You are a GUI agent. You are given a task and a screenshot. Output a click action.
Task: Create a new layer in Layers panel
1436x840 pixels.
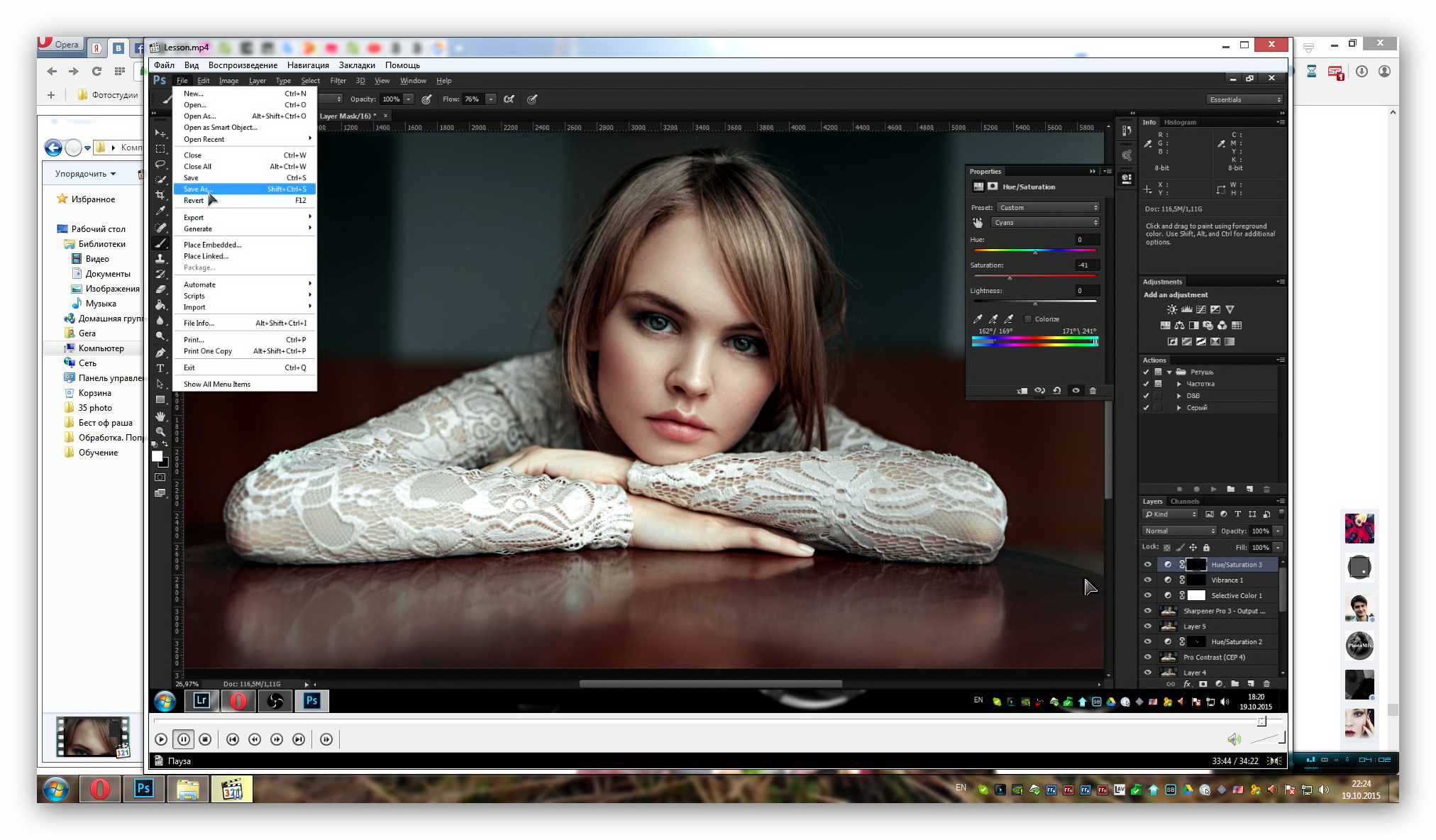click(1250, 684)
